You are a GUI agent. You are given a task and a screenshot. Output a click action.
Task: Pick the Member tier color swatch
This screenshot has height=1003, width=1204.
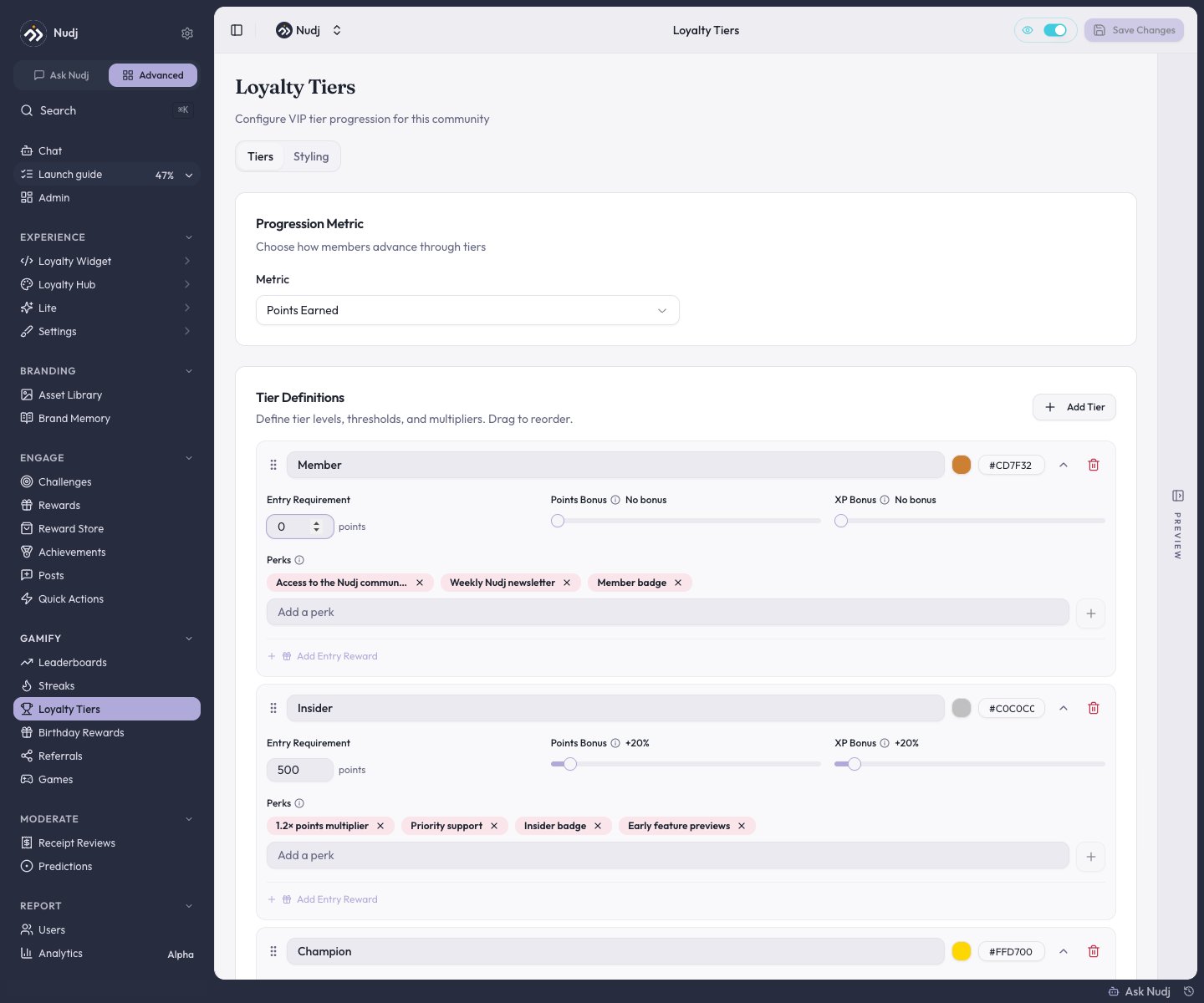click(962, 465)
